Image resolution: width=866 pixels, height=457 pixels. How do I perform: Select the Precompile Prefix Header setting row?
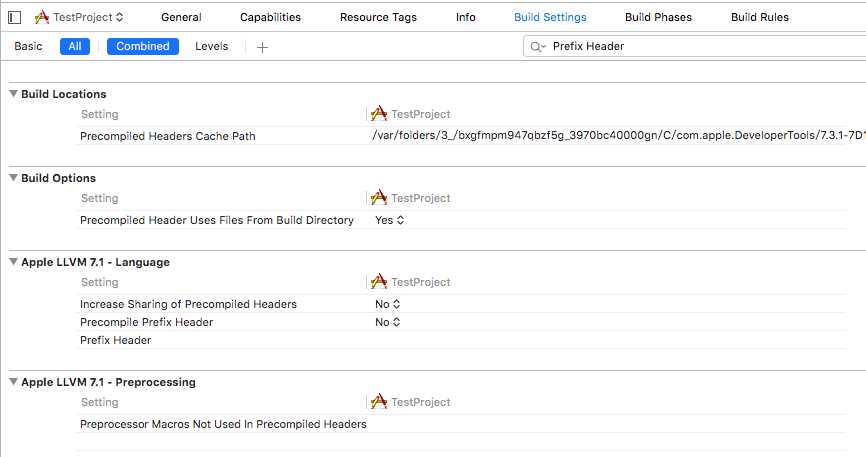click(146, 322)
